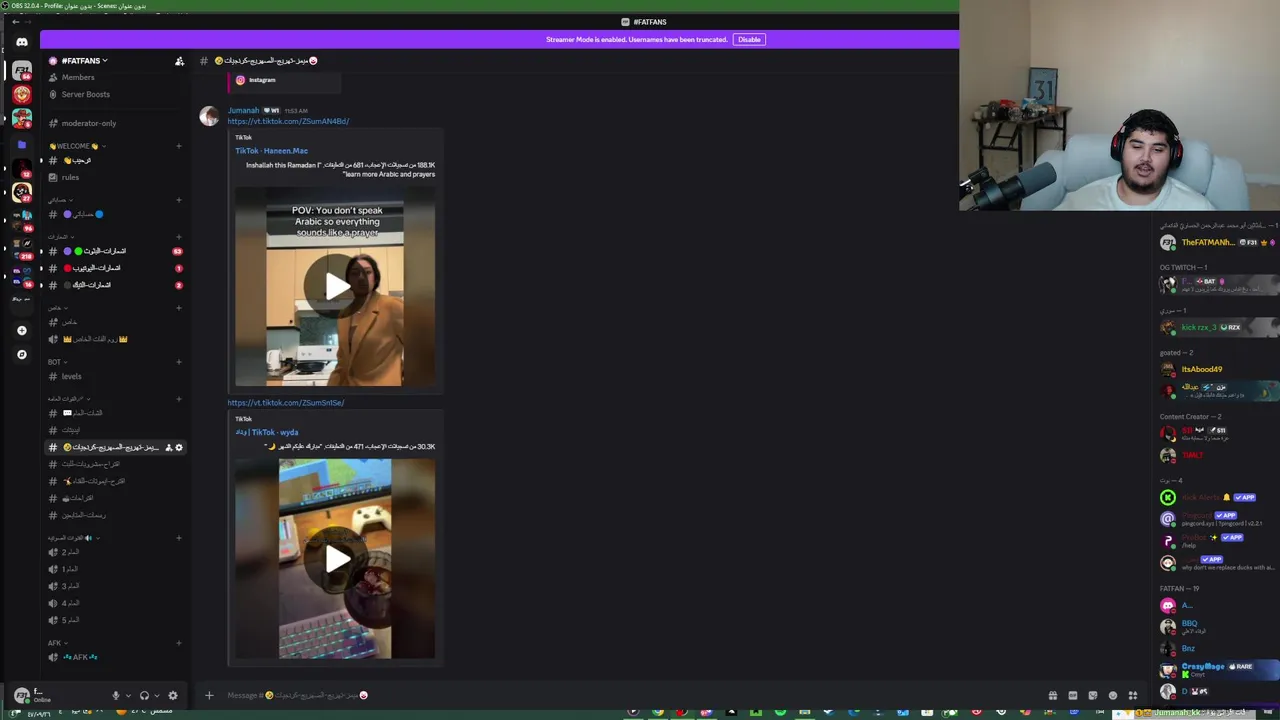
Task: Edit the selected channel settings gear
Action: (x=179, y=447)
